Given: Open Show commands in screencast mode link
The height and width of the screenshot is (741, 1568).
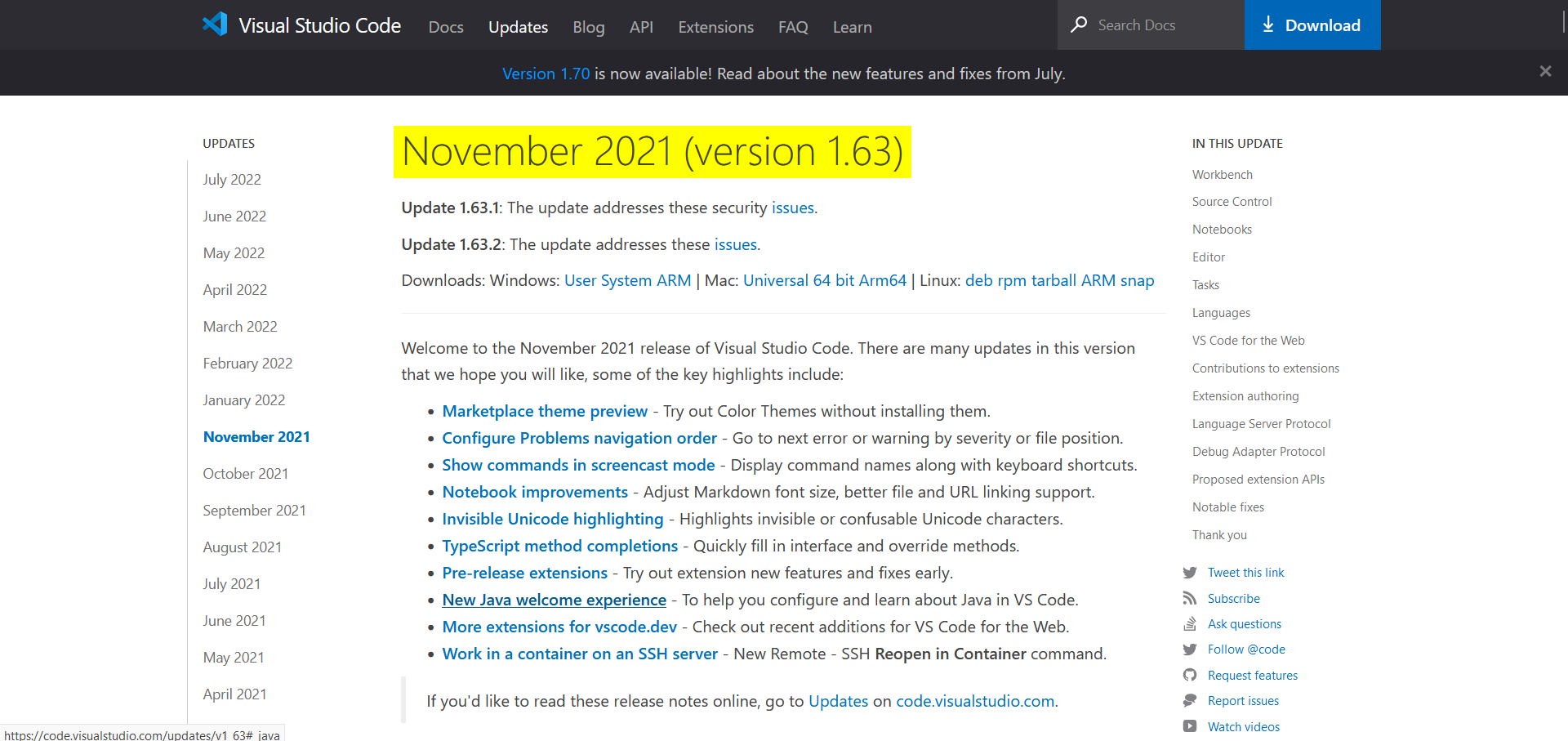Looking at the screenshot, I should click(x=578, y=465).
